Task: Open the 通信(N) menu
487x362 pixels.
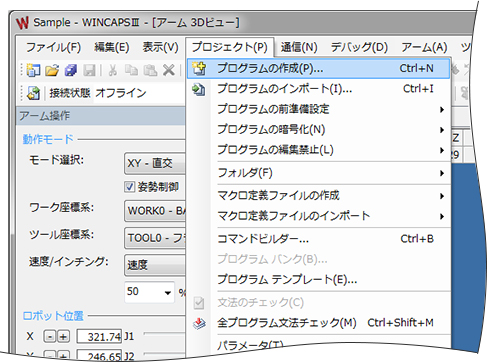Action: (x=299, y=47)
